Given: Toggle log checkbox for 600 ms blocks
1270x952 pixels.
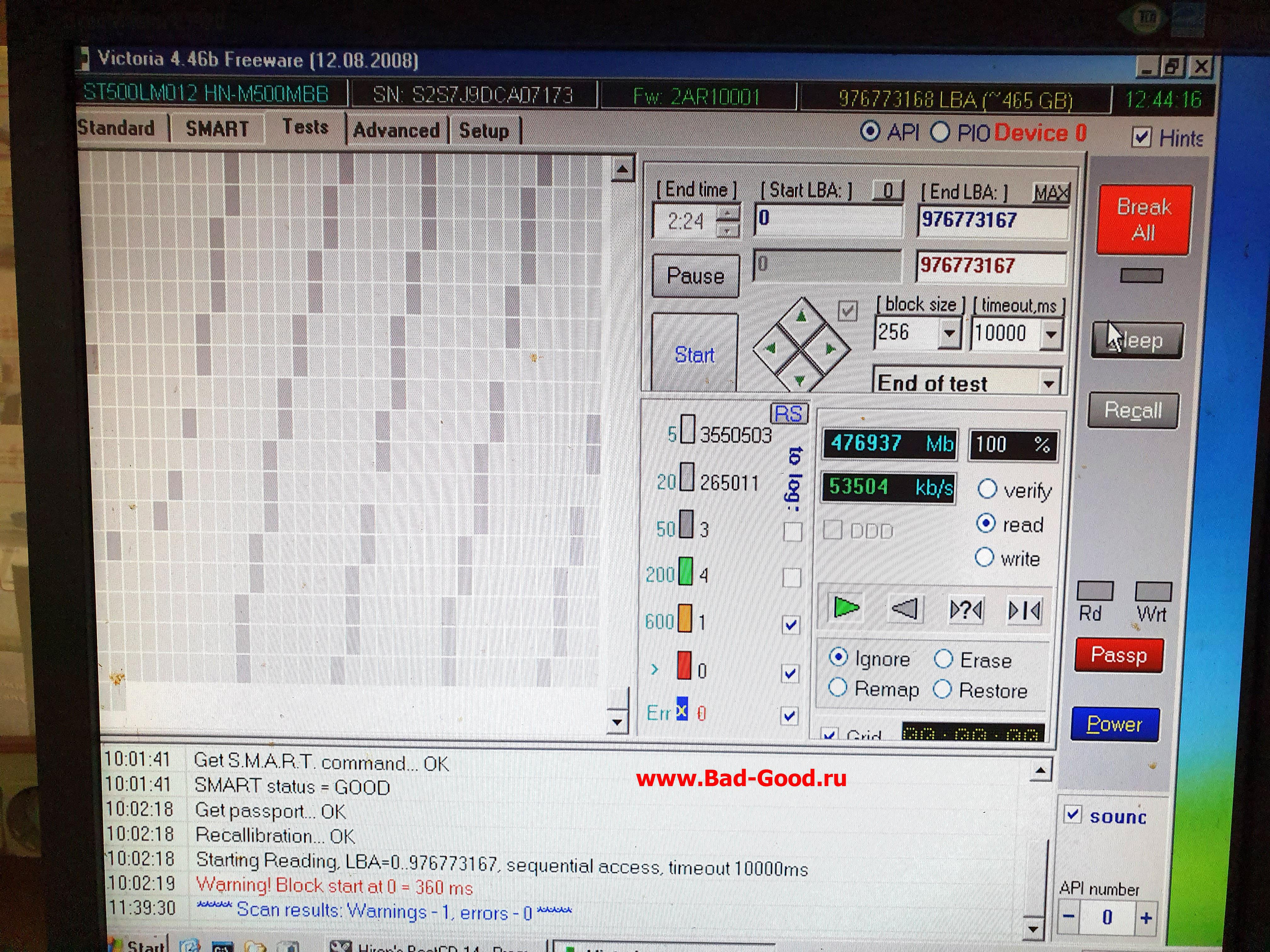Looking at the screenshot, I should point(791,624).
